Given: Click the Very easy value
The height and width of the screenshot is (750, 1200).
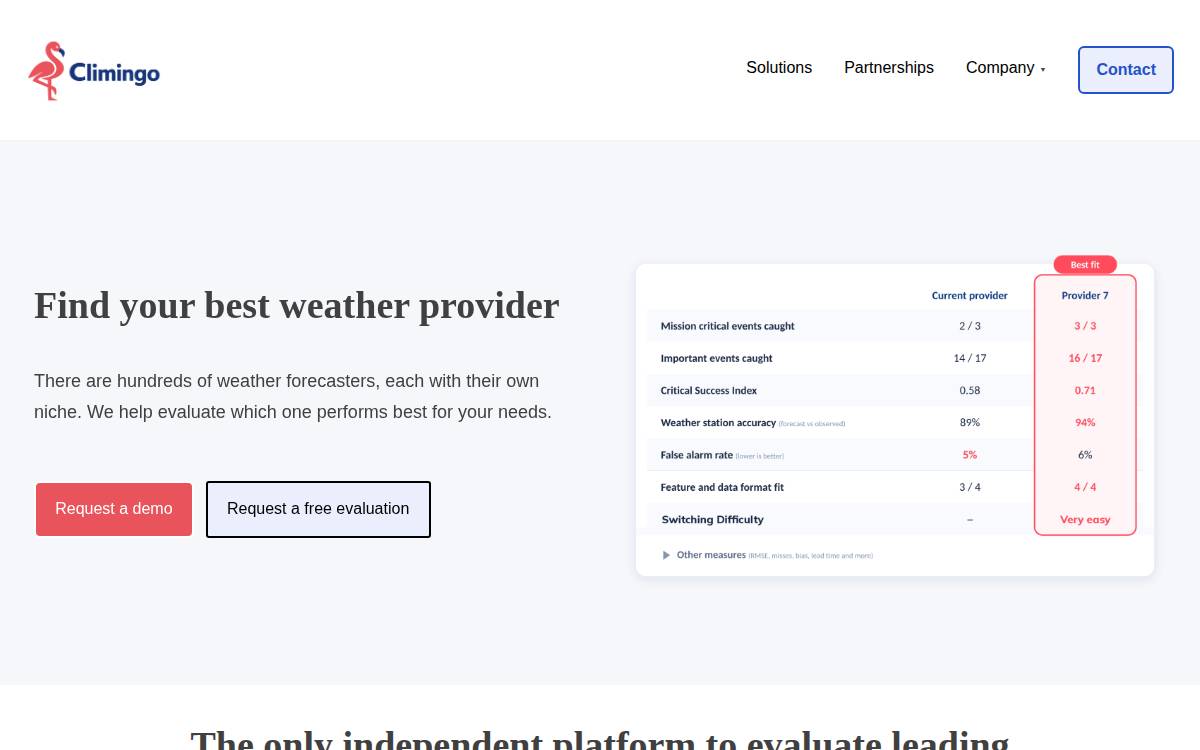Looking at the screenshot, I should (1085, 519).
